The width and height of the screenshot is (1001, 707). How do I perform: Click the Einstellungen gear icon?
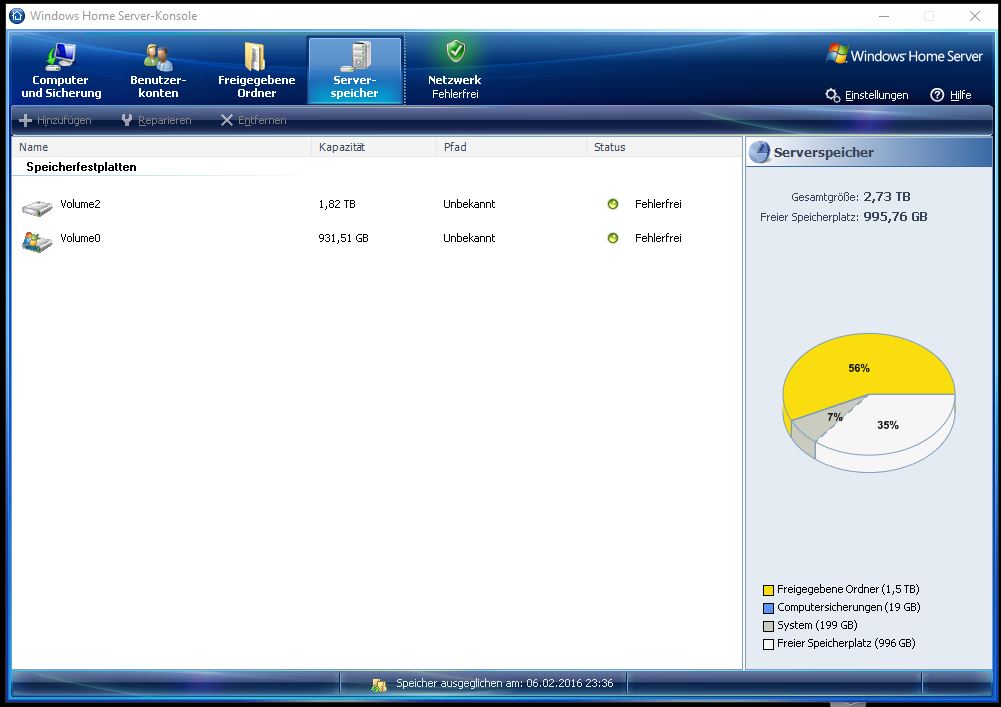(832, 95)
